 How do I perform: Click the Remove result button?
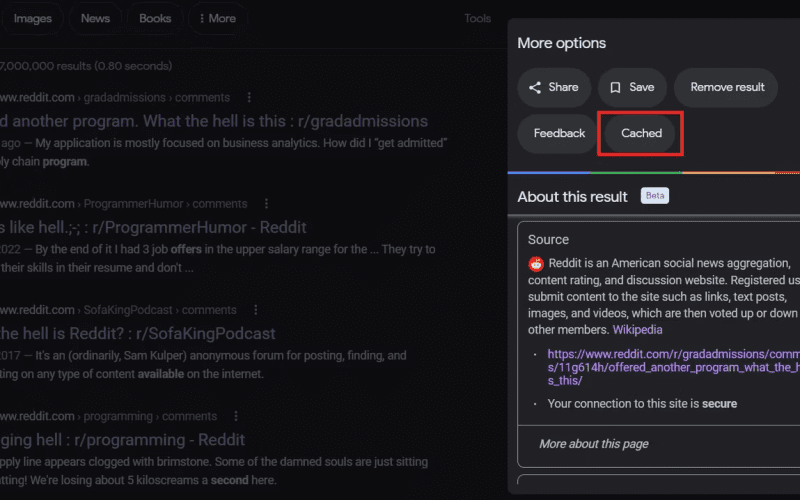[x=726, y=87]
